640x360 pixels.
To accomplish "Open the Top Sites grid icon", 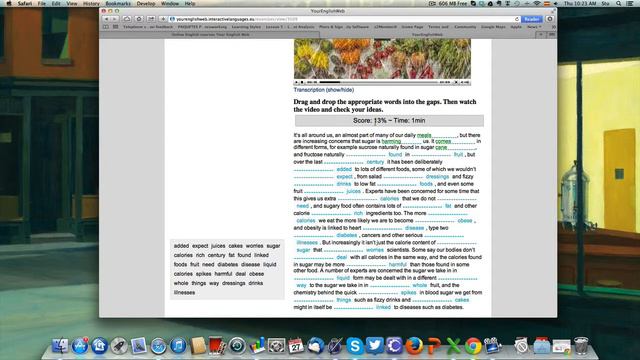I will [116, 27].
